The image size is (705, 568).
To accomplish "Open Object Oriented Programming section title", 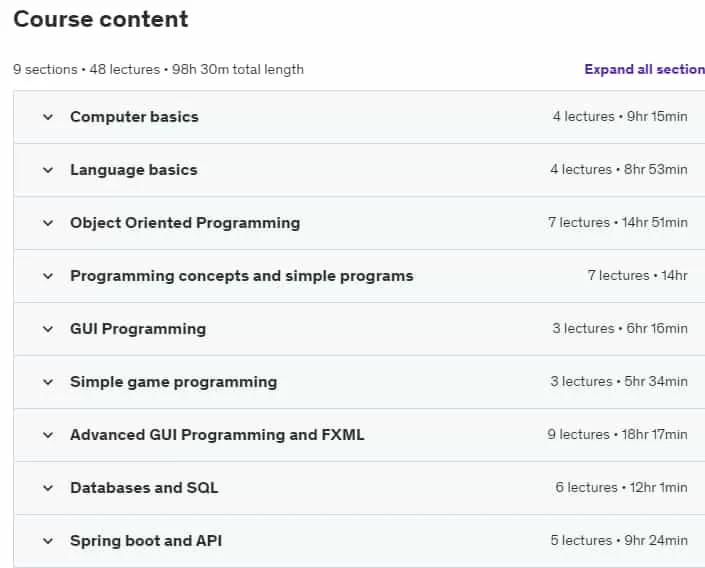I will coord(185,223).
